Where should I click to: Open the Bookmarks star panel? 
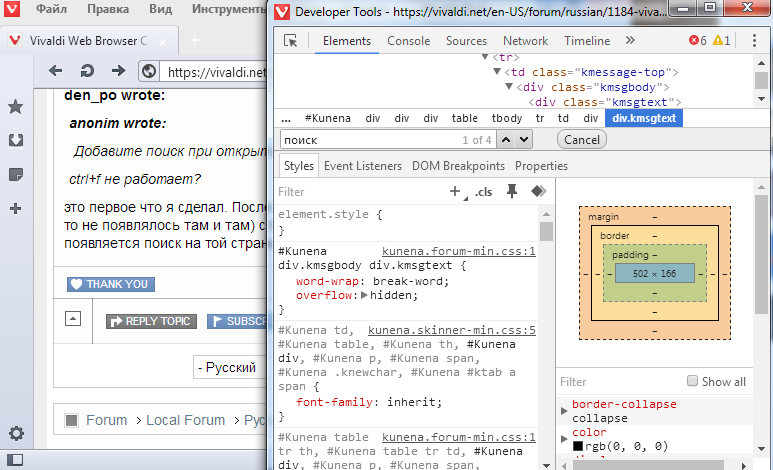click(x=16, y=107)
